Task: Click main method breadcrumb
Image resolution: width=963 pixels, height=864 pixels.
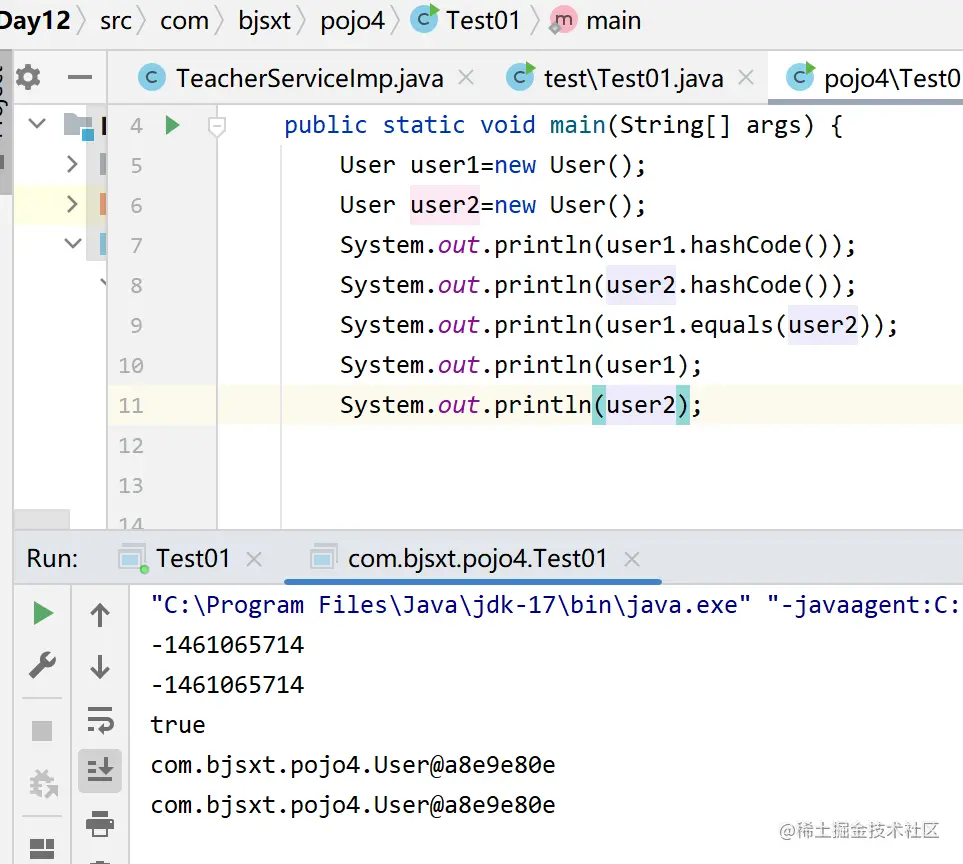Action: pos(595,20)
